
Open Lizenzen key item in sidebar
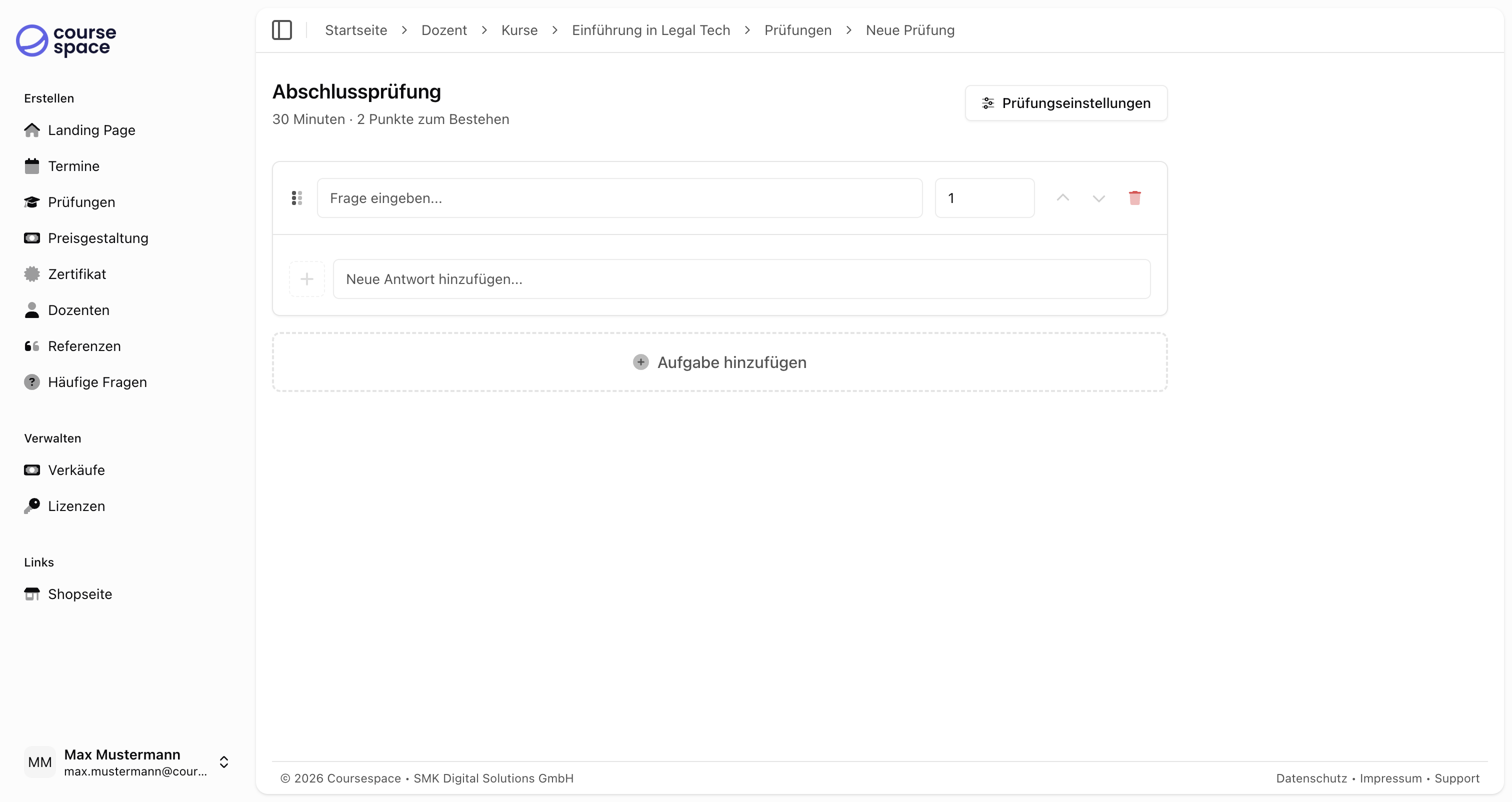pyautogui.click(x=76, y=506)
